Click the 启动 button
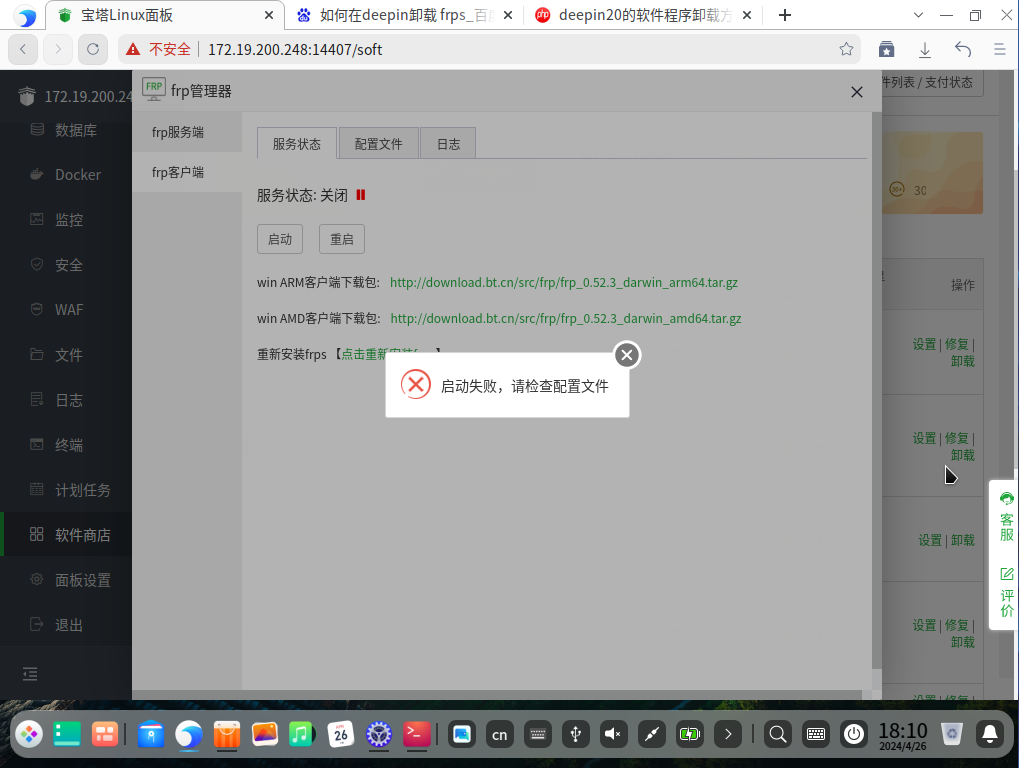The image size is (1019, 768). coord(280,239)
